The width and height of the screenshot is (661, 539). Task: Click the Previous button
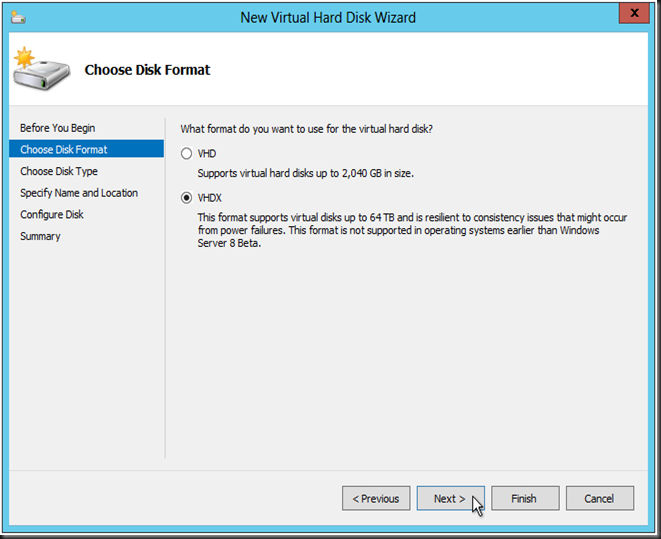coord(376,498)
